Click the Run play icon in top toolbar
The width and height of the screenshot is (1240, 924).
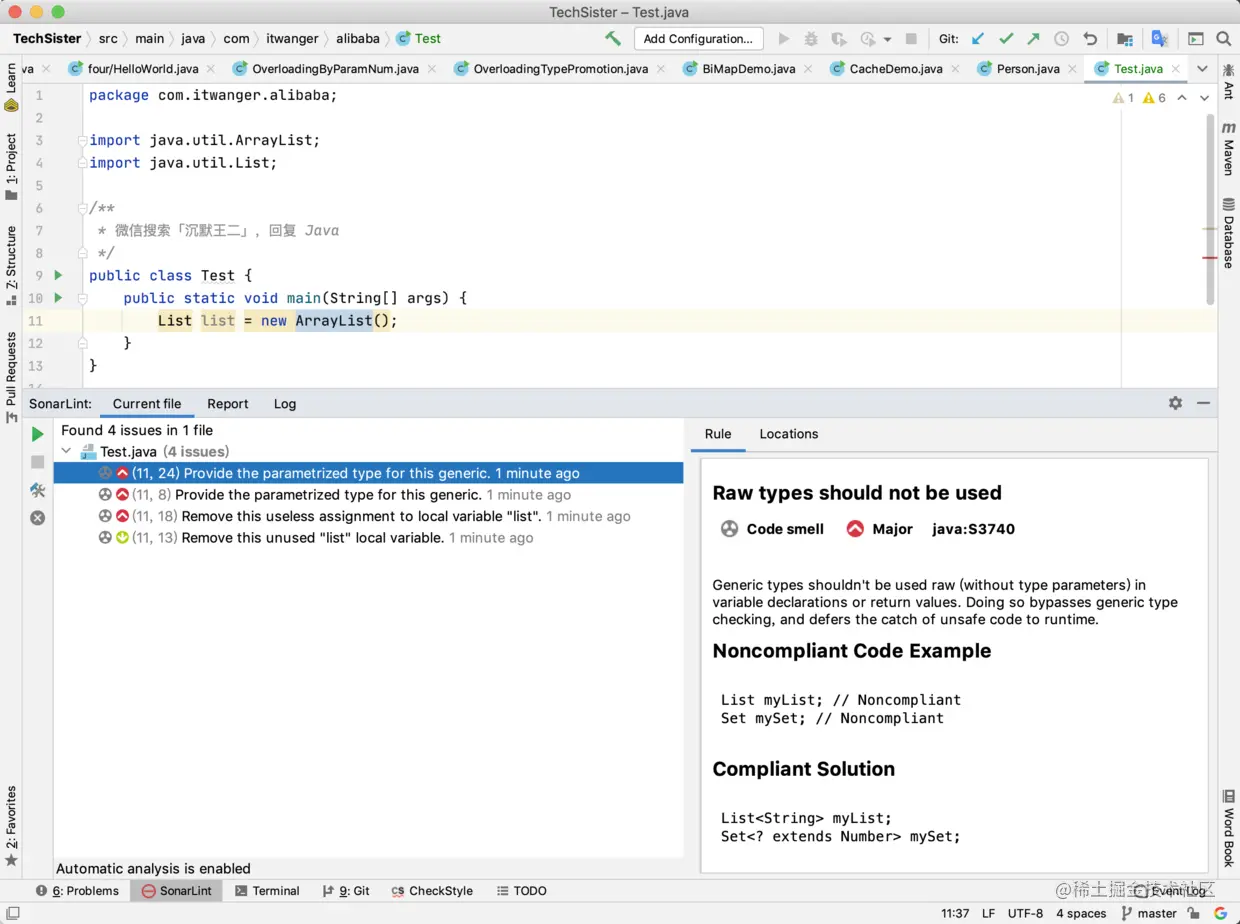(x=784, y=39)
